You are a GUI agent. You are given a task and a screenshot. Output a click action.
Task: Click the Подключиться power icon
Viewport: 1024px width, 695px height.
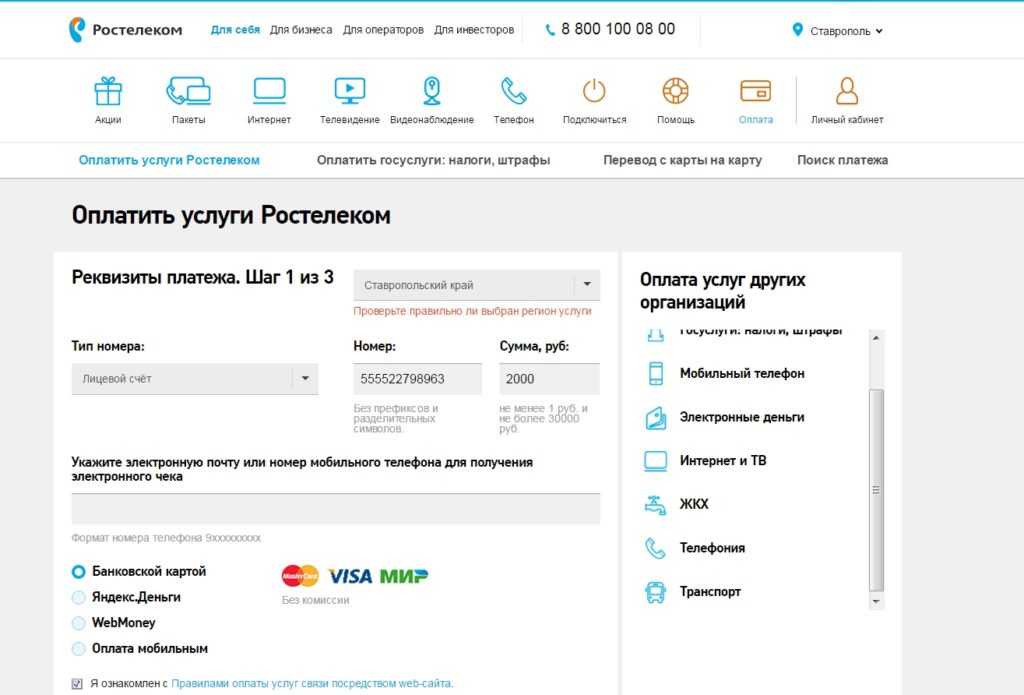pos(594,91)
